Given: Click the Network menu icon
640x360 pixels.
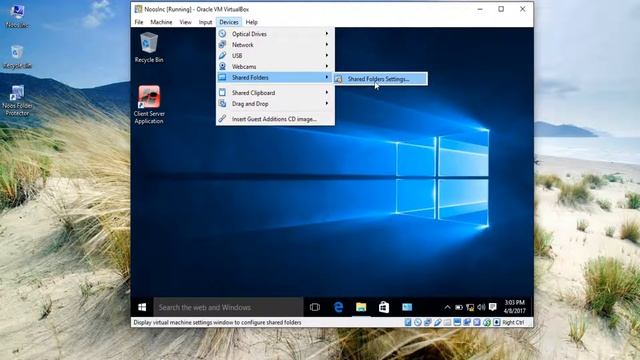Looking at the screenshot, I should (x=222, y=44).
